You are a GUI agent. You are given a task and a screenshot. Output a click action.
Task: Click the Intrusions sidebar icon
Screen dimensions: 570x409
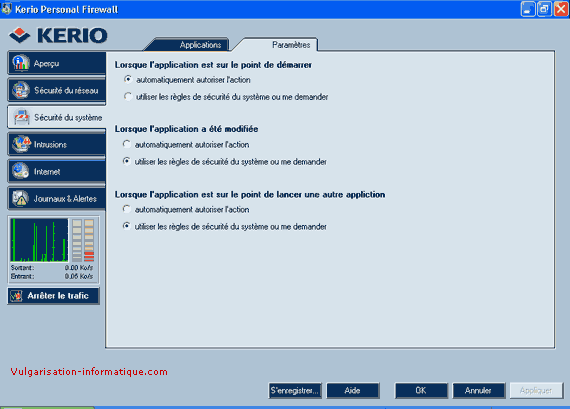pos(21,144)
